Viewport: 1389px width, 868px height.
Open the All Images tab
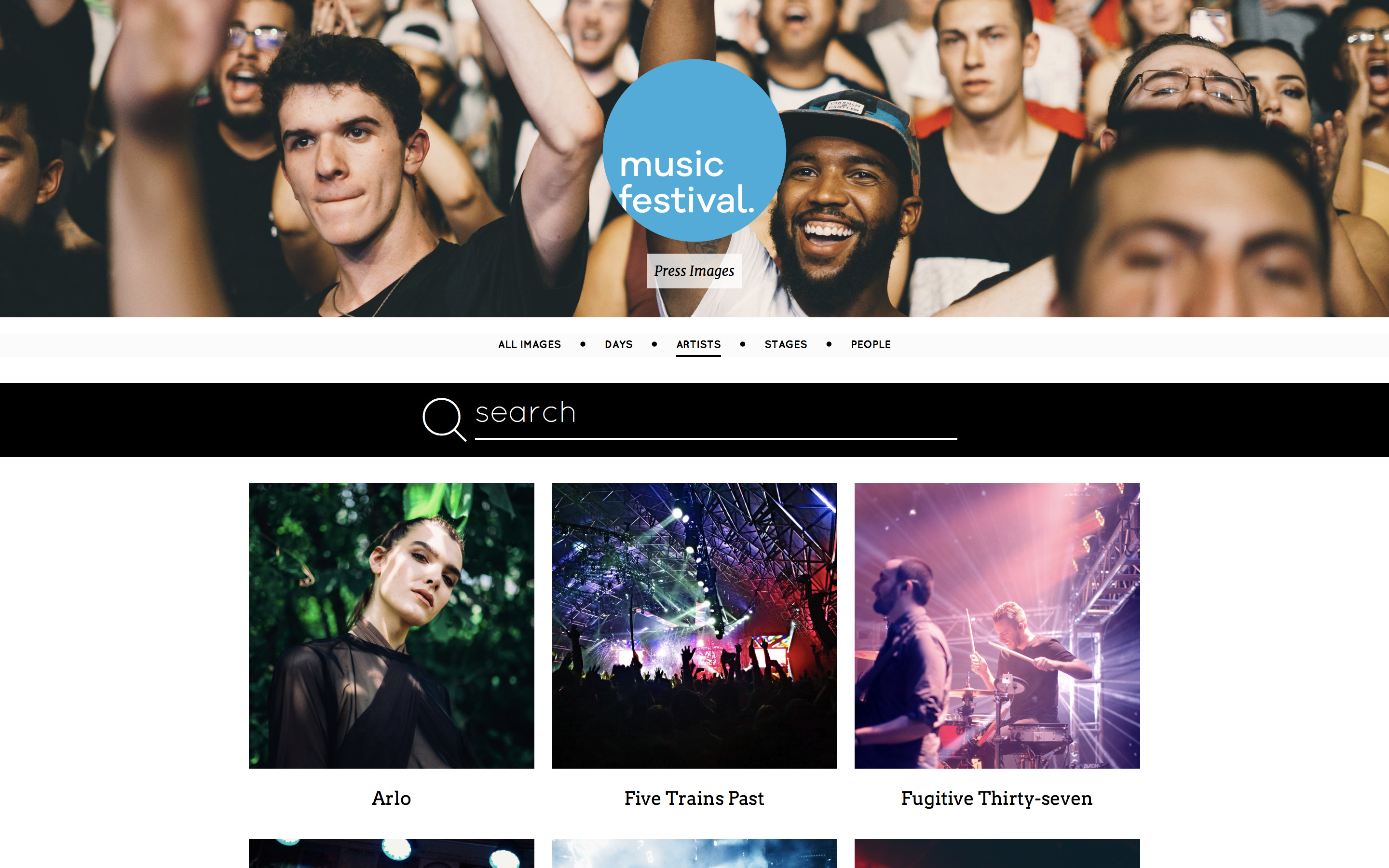(x=529, y=344)
